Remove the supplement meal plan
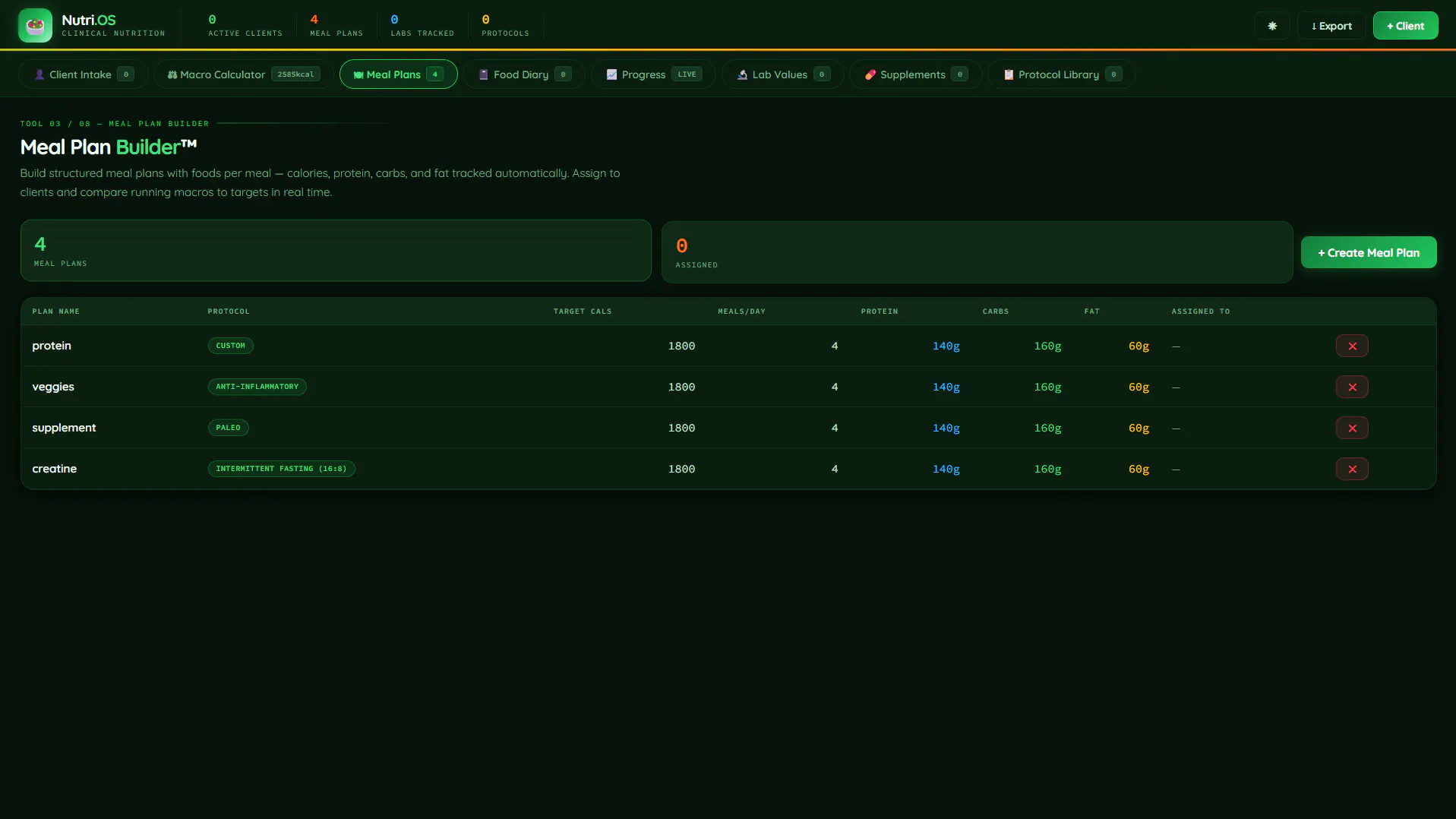 [1352, 428]
